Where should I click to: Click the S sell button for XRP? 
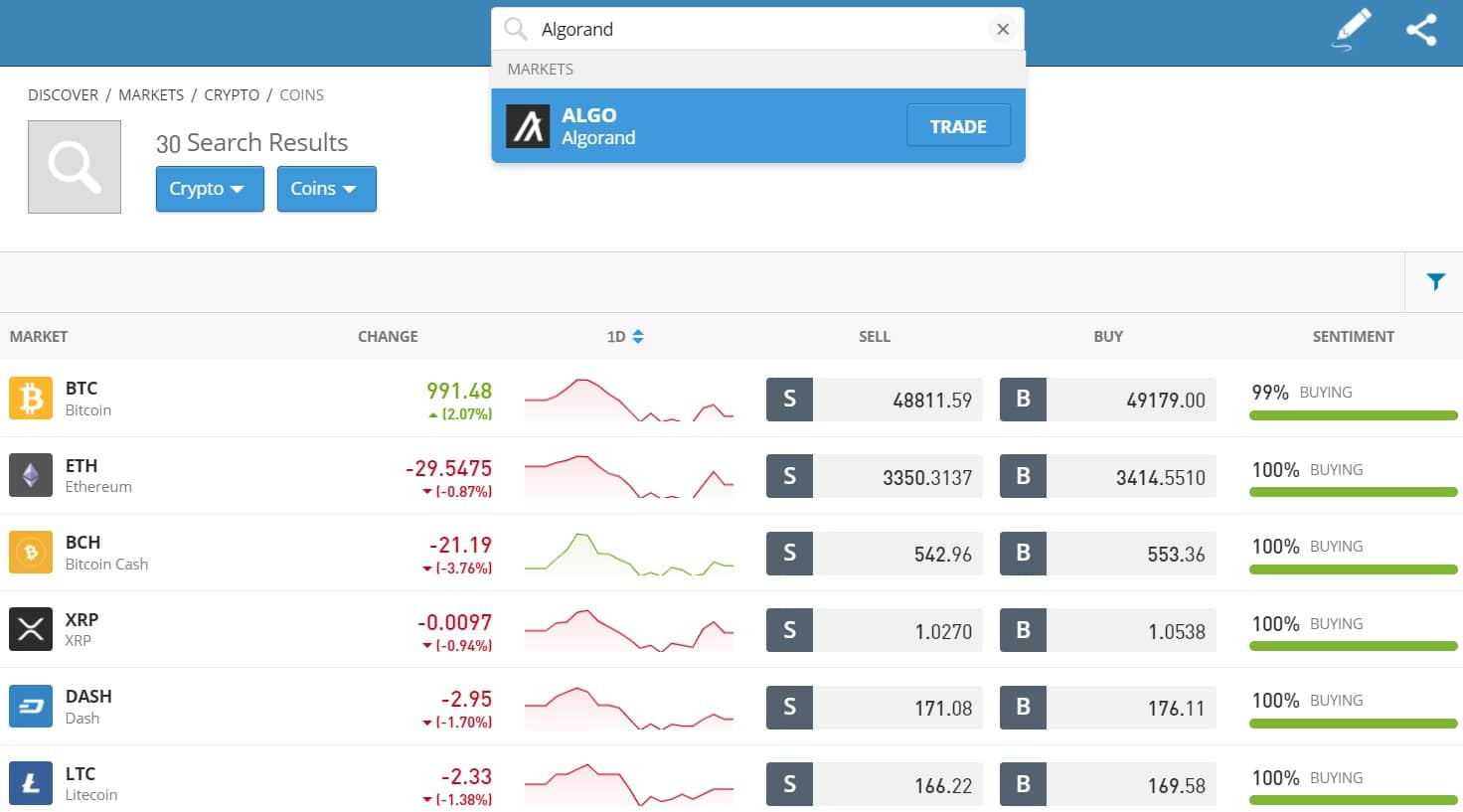pos(789,630)
